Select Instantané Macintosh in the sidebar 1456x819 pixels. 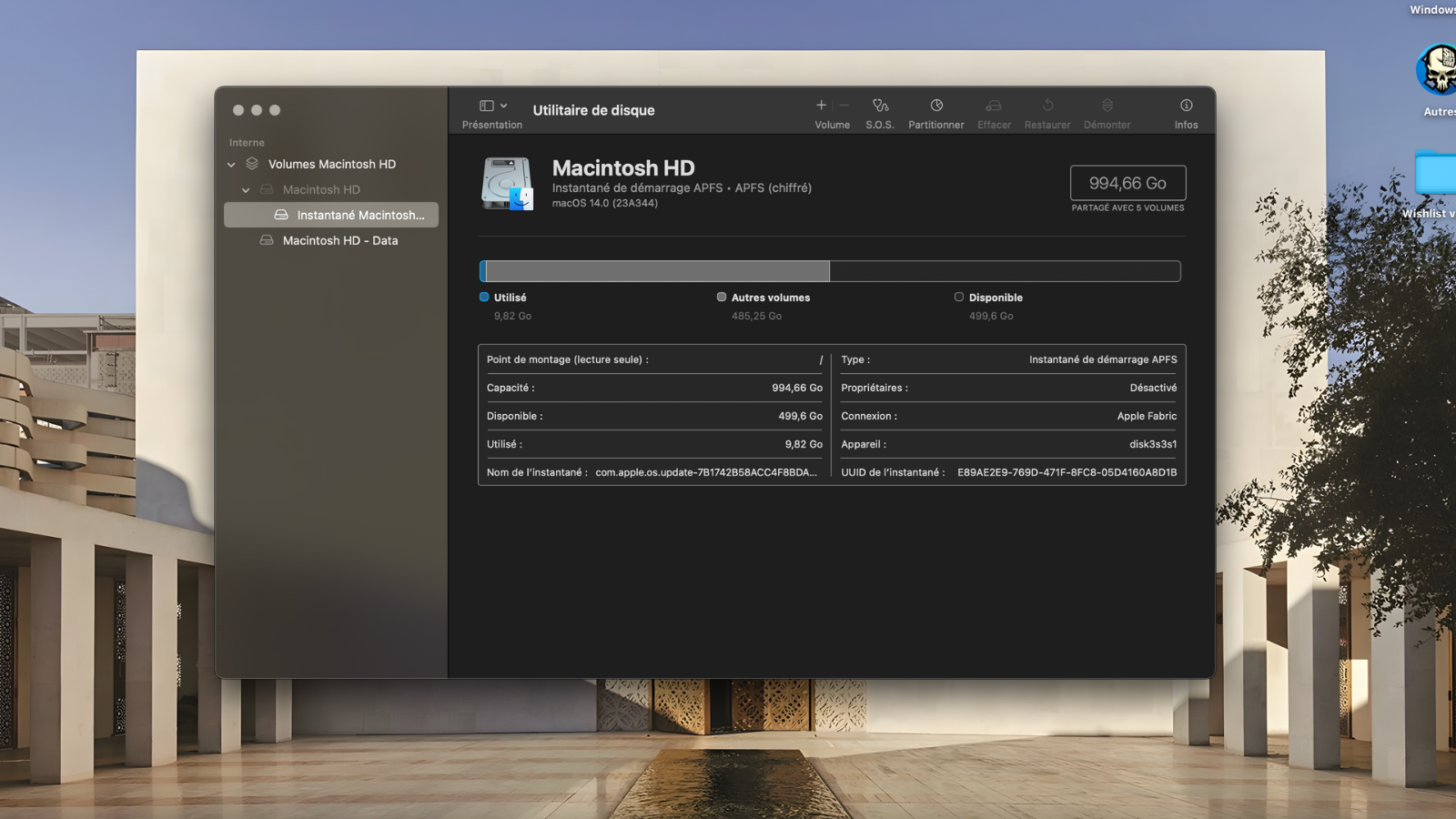359,215
